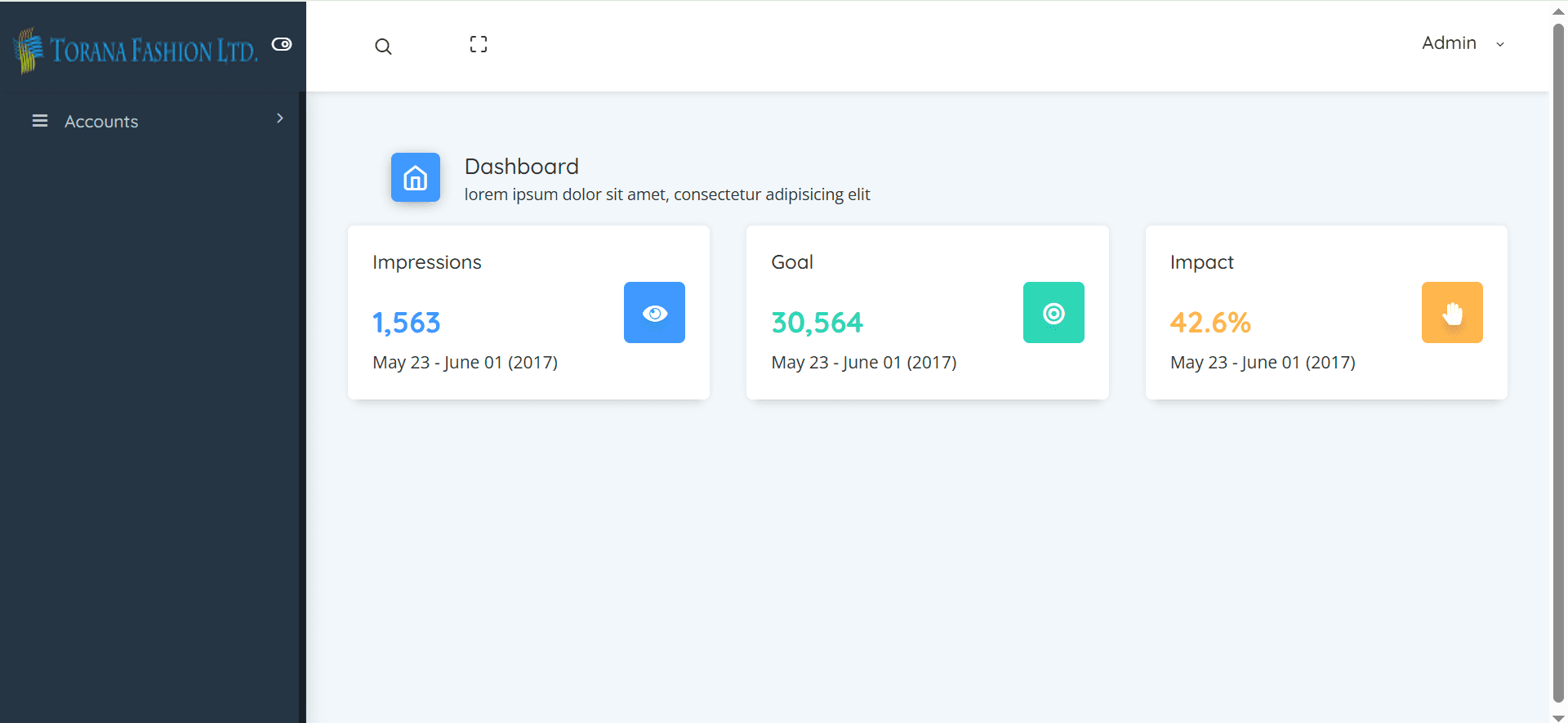Click the blue Dashboard home icon
Viewport: 1568px width, 723px height.
tap(415, 177)
